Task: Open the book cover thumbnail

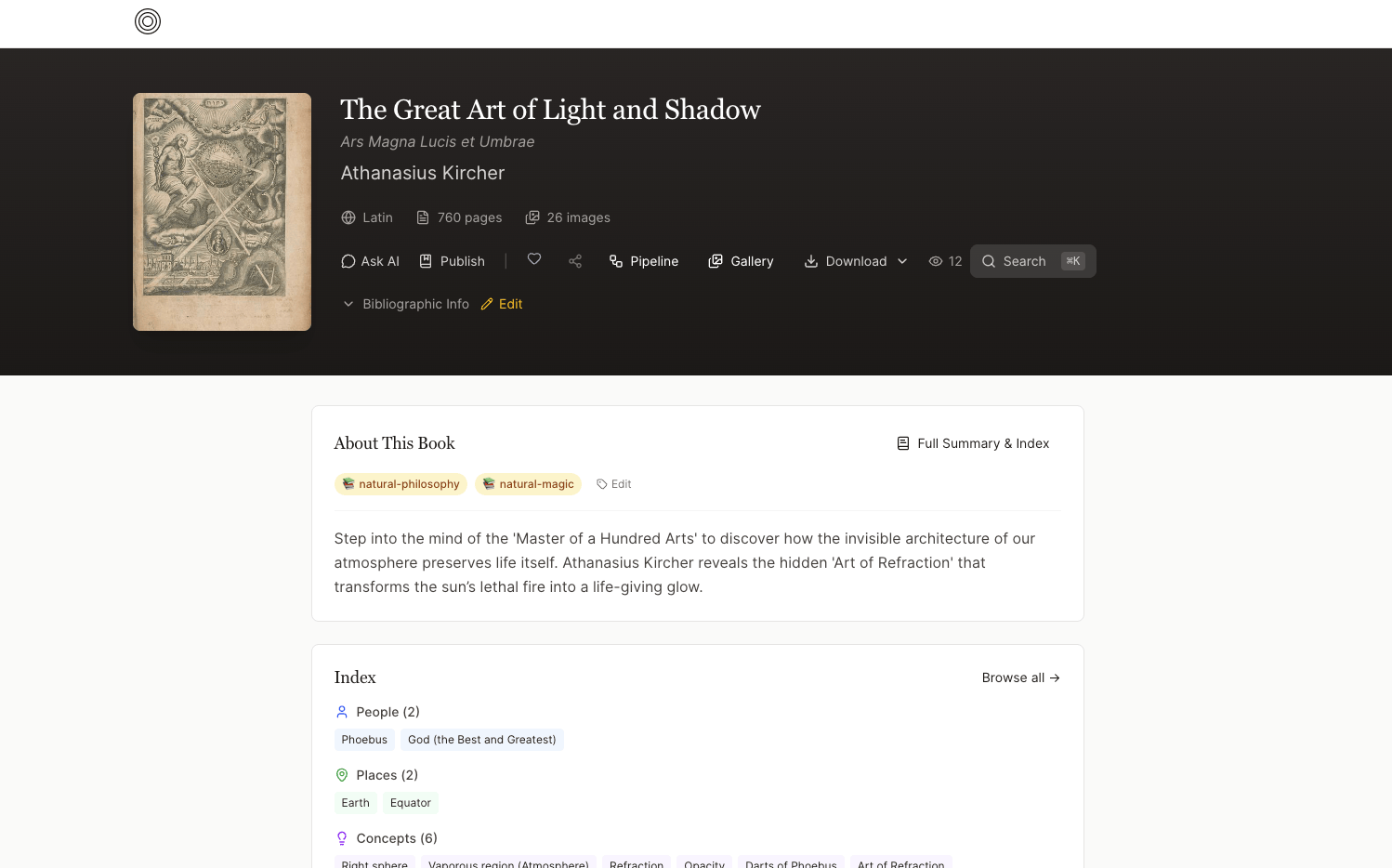Action: (221, 211)
